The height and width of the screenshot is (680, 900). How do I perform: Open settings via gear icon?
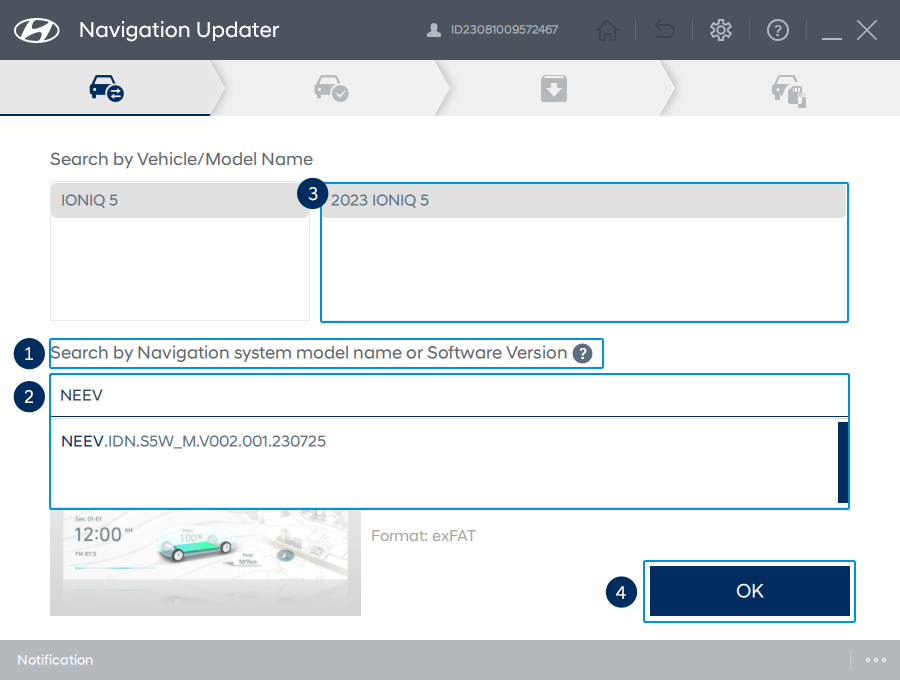click(x=720, y=31)
